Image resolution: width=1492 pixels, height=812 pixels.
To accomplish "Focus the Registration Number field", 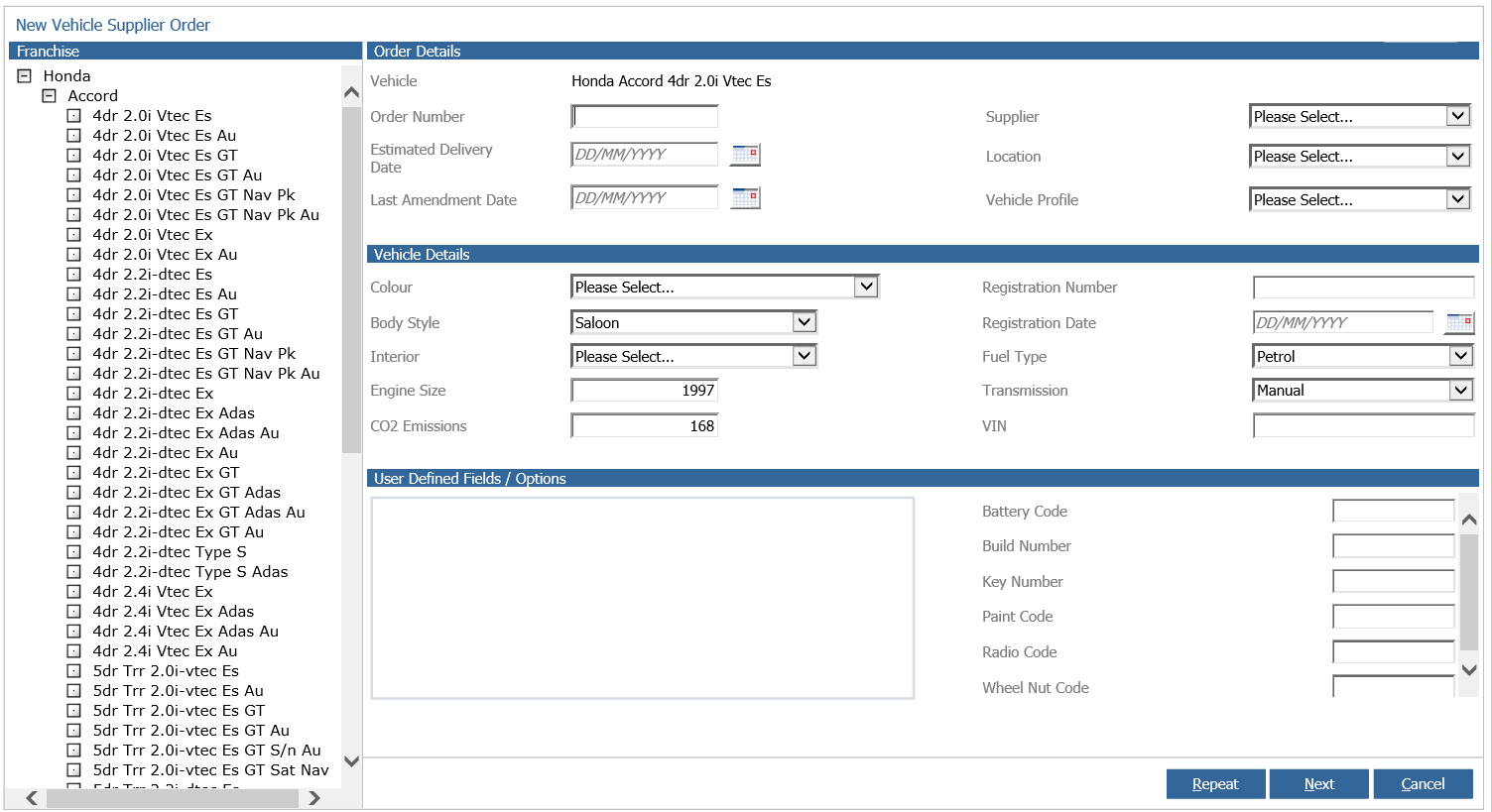I will (1363, 288).
